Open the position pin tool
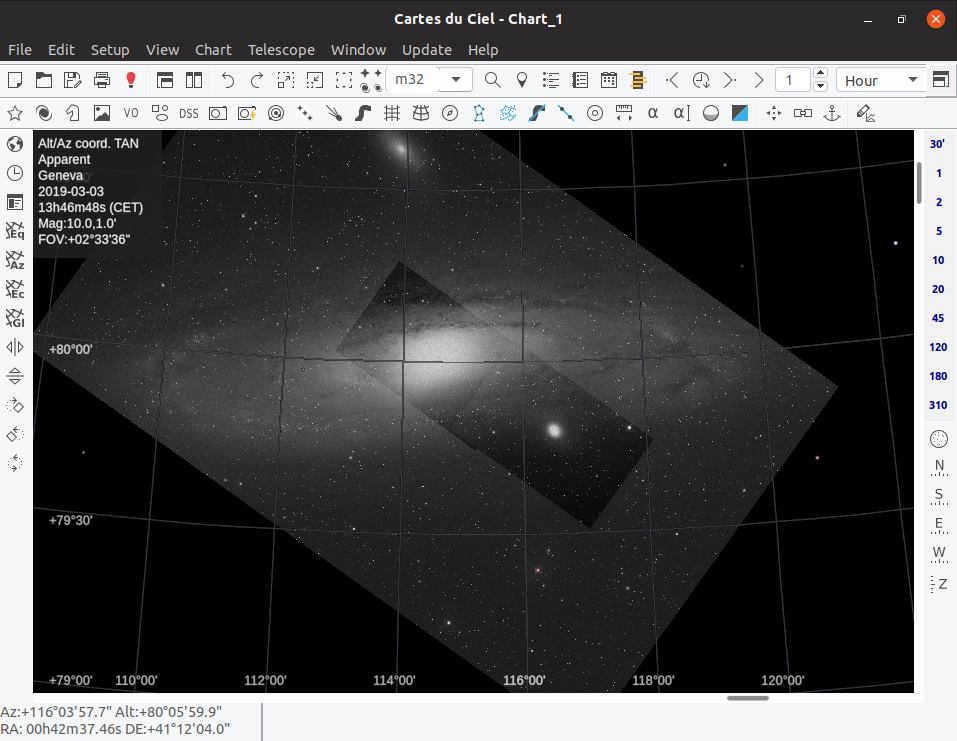Screen dimensions: 957x741 [x=522, y=80]
